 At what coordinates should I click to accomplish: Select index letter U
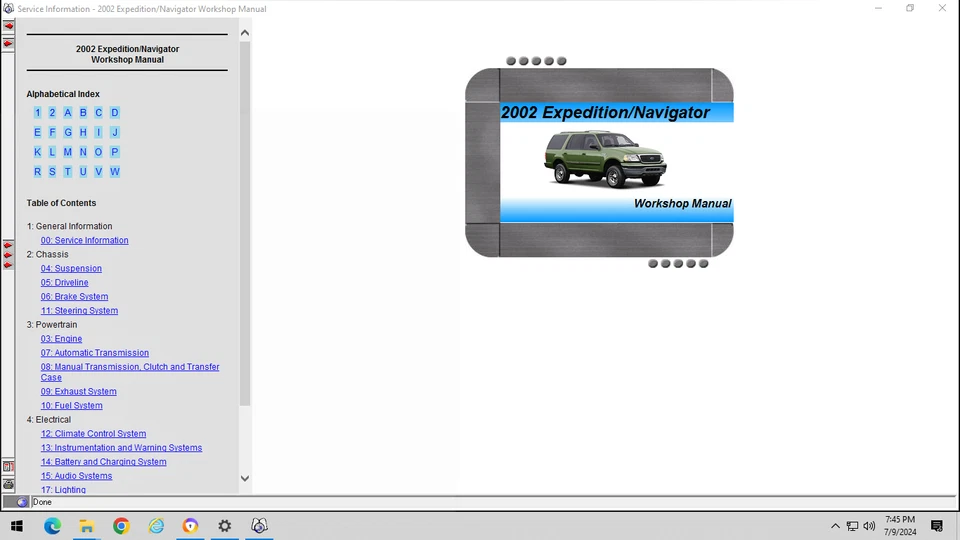83,172
